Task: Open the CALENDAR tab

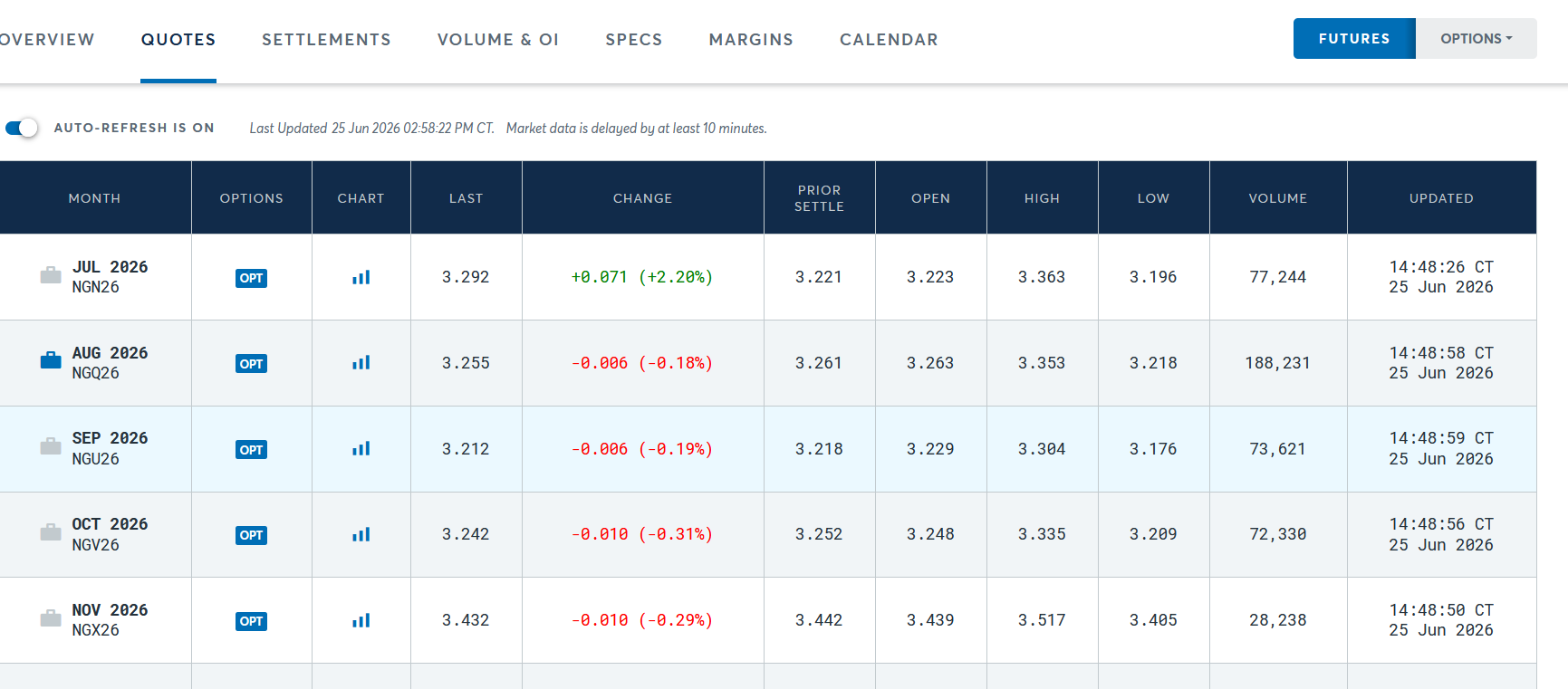Action: point(889,40)
